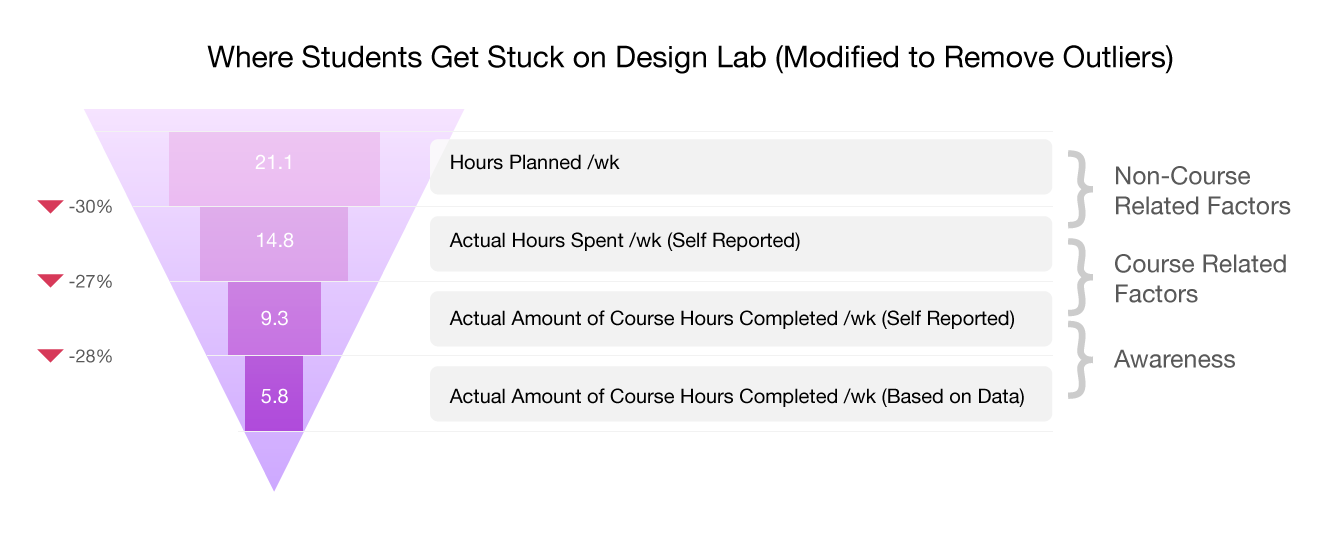The height and width of the screenshot is (539, 1333).
Task: Select the -28% drop-off text
Action: pos(91,356)
